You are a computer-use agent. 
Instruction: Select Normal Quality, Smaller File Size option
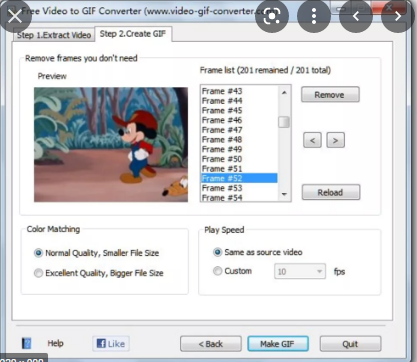click(x=97, y=253)
